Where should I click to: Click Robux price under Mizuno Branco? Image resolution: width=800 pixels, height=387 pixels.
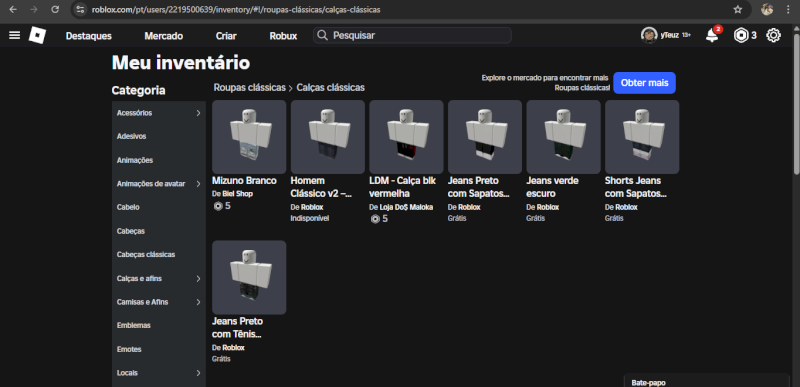pos(222,206)
